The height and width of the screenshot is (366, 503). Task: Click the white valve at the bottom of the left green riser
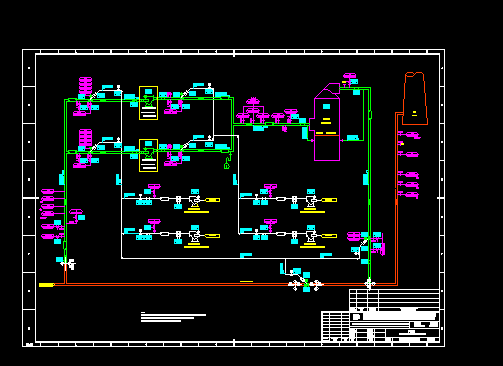point(69,264)
